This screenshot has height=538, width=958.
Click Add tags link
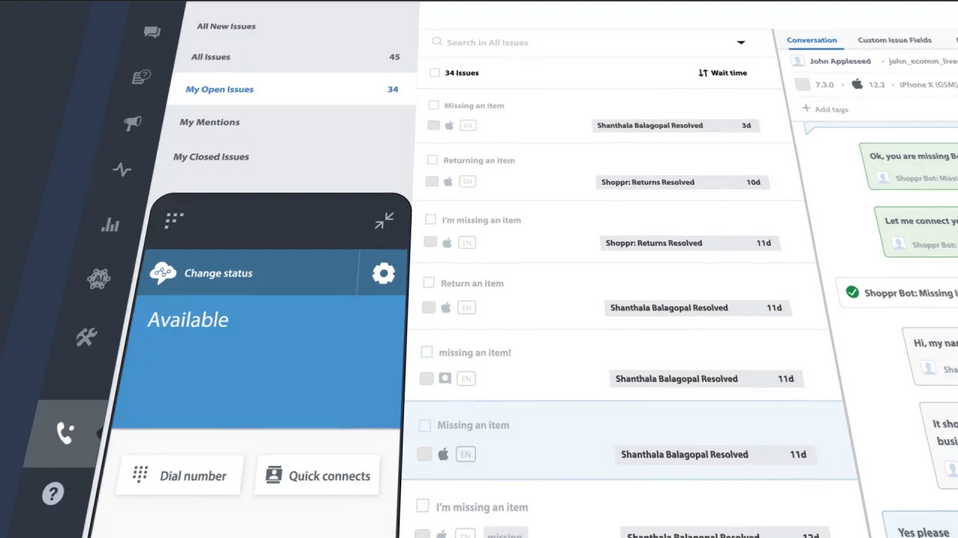point(832,109)
